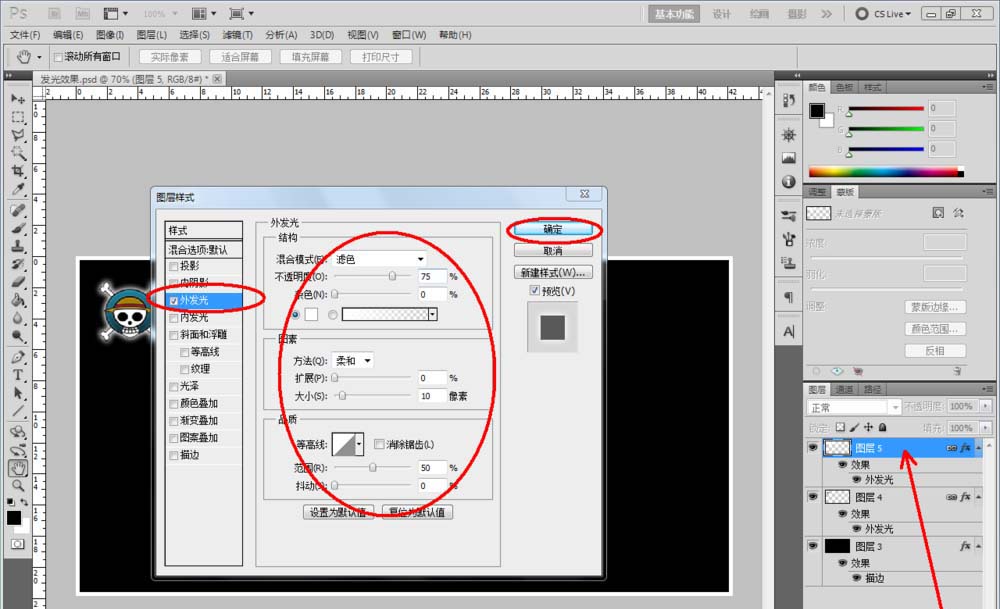Toggle the 预览 preview checkbox
The width and height of the screenshot is (1000, 609).
coord(534,291)
